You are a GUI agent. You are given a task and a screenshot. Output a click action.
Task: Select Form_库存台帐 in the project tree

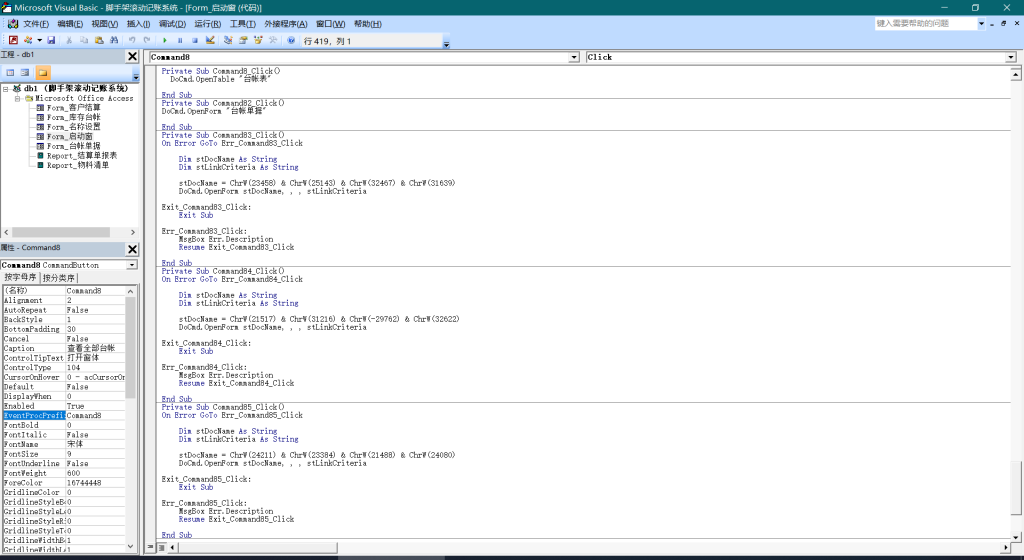point(73,117)
